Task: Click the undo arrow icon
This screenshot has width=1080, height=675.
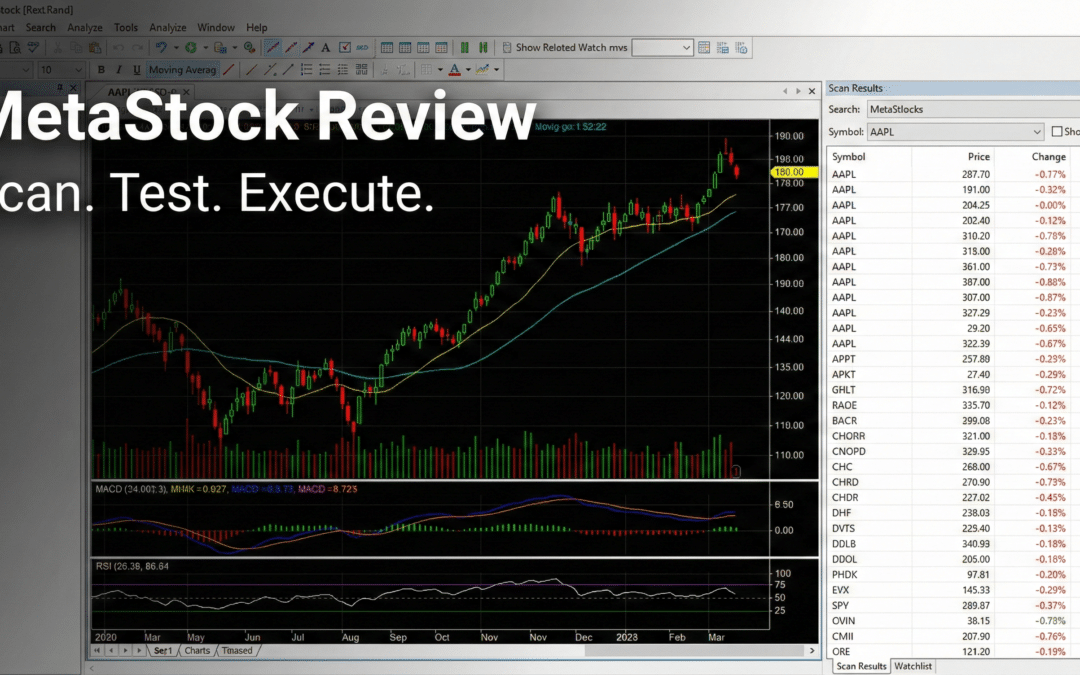Action: [x=118, y=48]
